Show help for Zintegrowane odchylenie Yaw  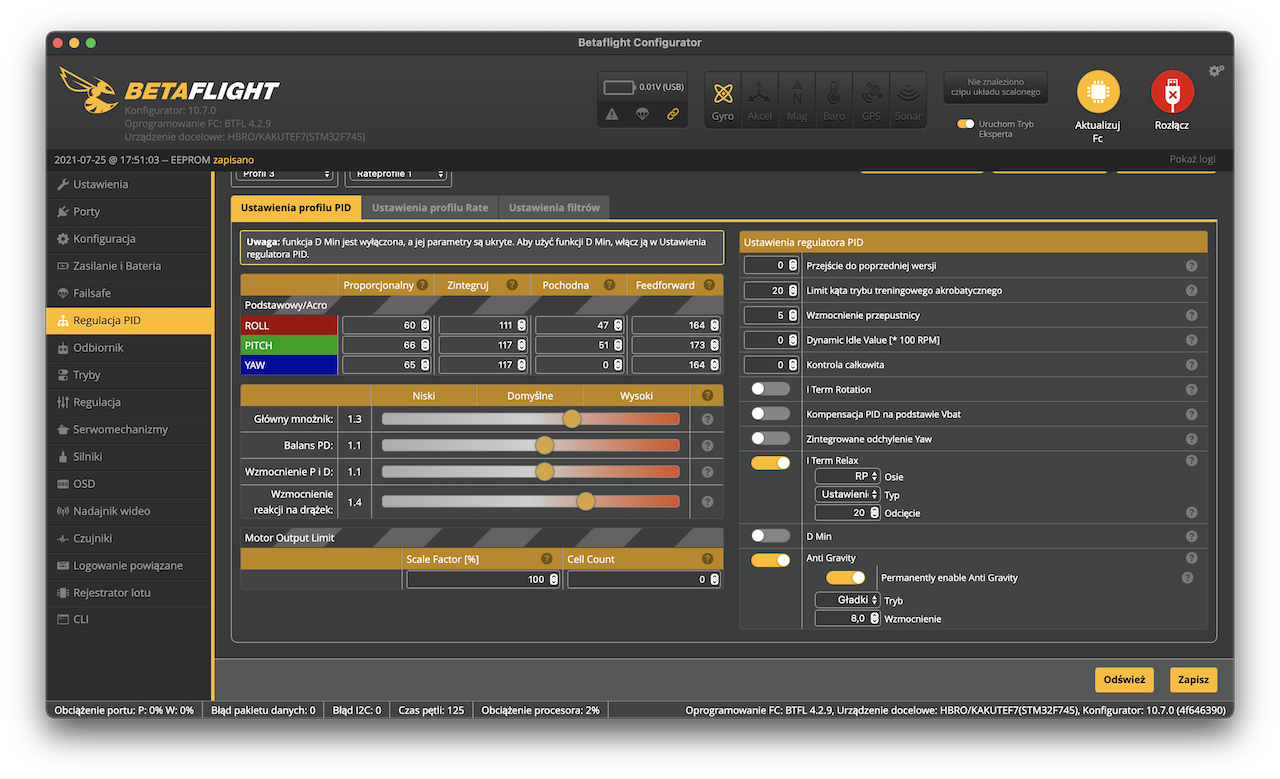(x=1191, y=438)
